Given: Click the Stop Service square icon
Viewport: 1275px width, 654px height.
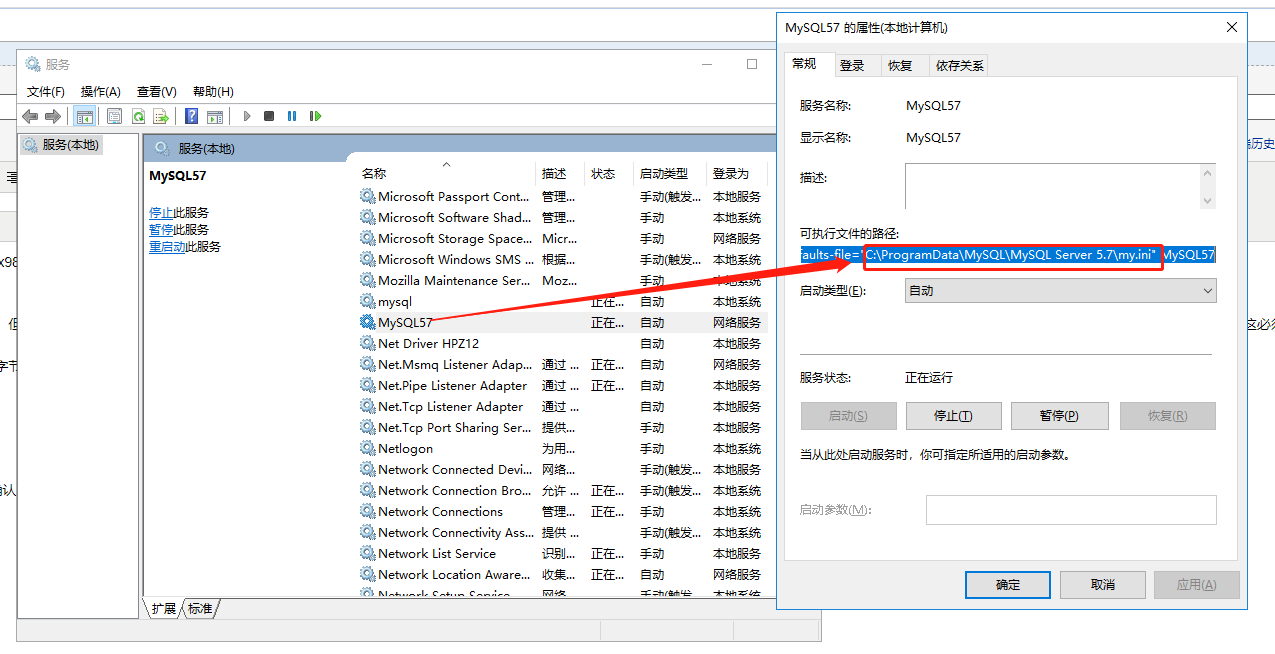Looking at the screenshot, I should 269,116.
